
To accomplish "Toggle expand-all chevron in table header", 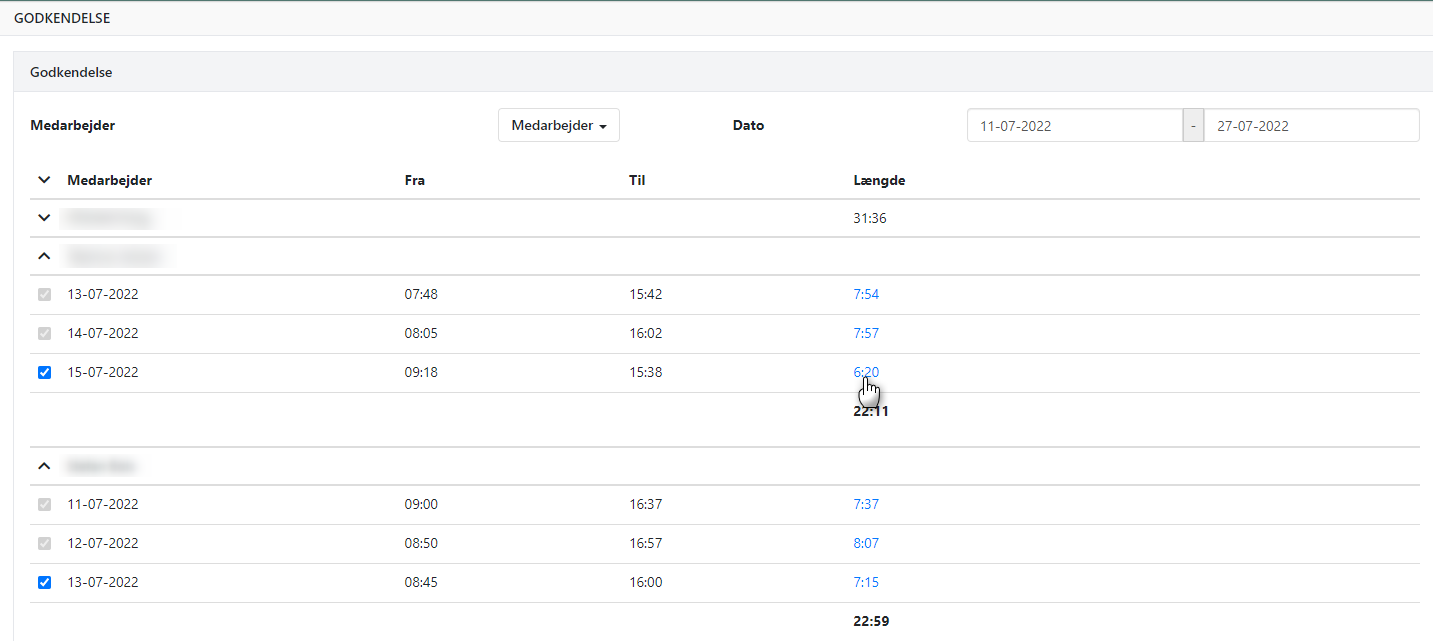I will pos(43,180).
